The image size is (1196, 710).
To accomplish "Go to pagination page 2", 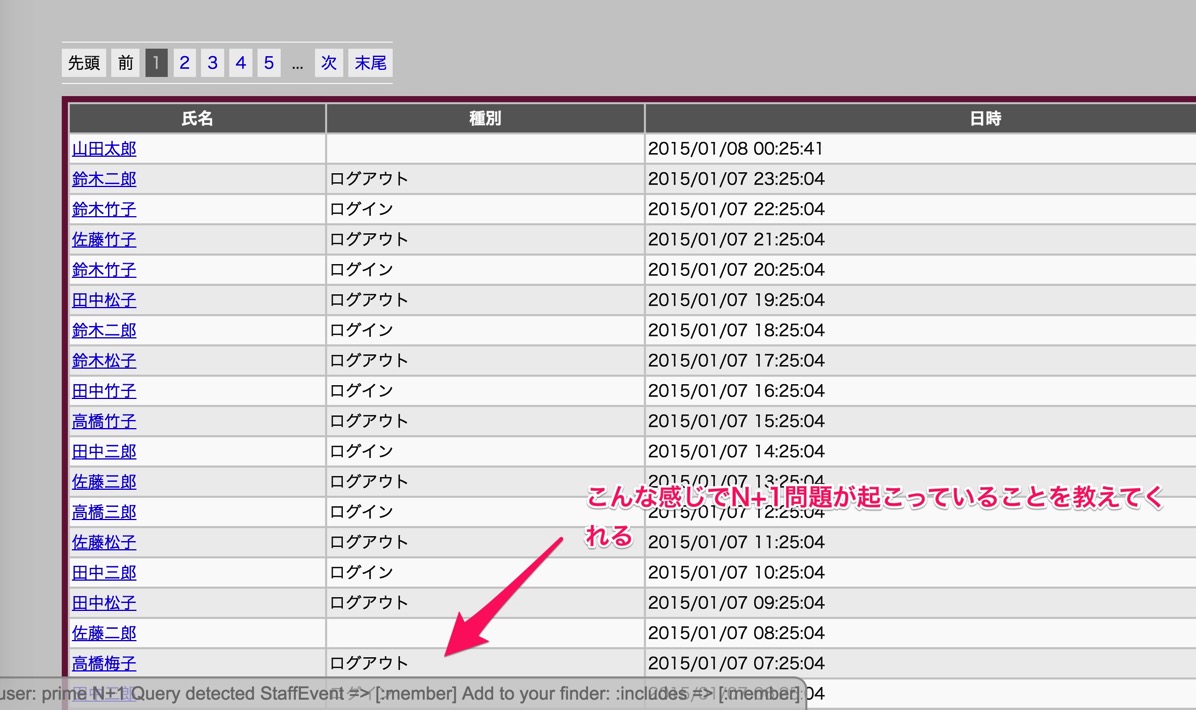I will (x=184, y=63).
